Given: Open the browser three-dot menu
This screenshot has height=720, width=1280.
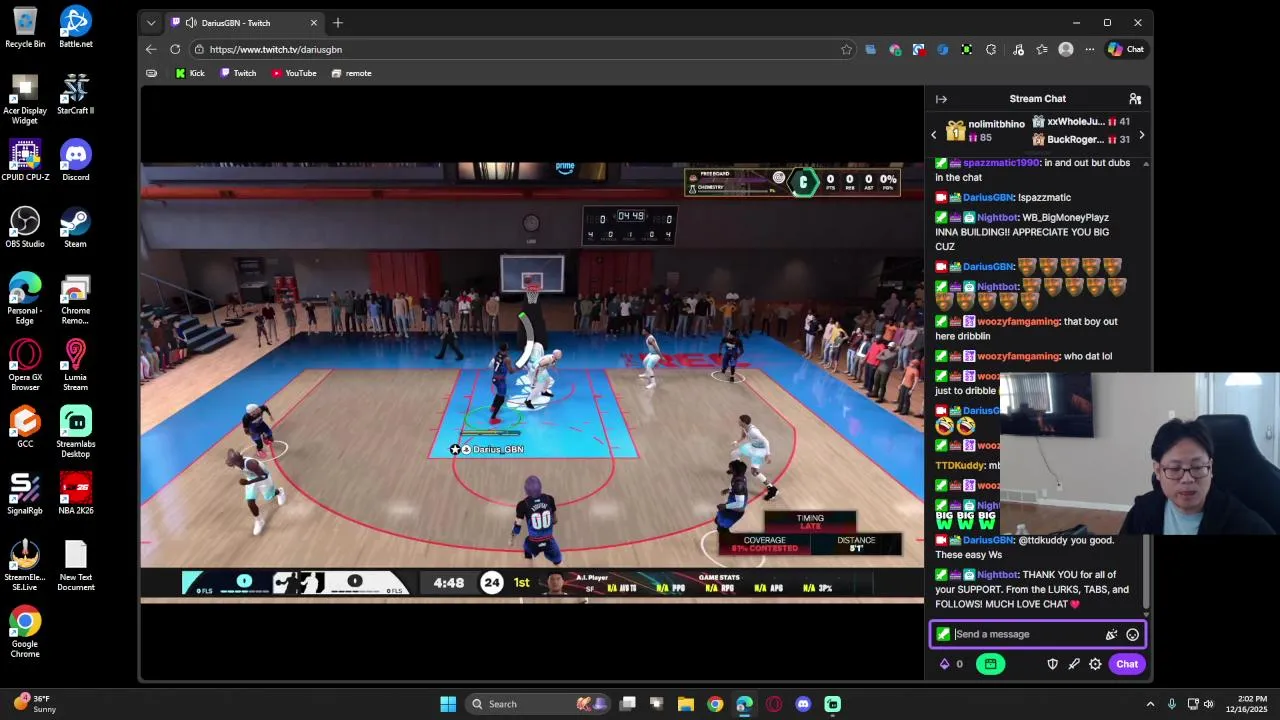Looking at the screenshot, I should click(1088, 49).
